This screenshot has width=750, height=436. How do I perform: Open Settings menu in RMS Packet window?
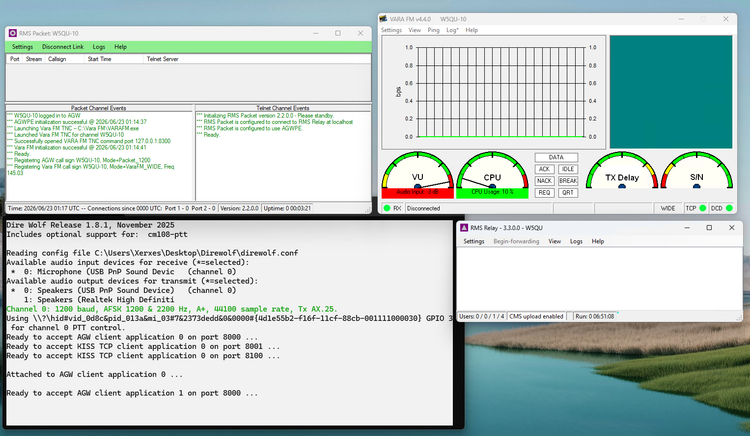pos(22,47)
